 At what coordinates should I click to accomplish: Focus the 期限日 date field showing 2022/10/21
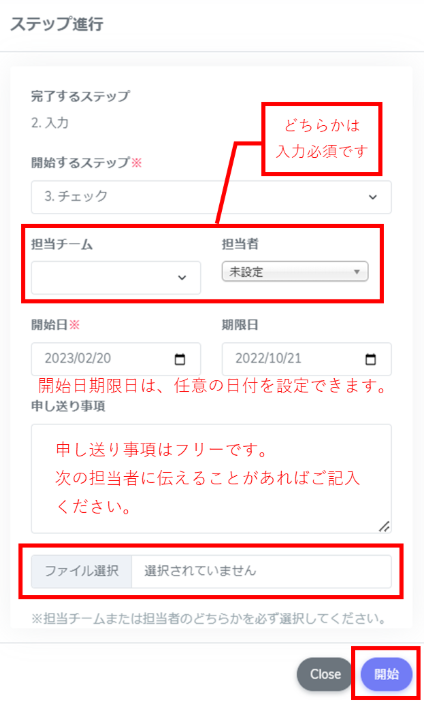pyautogui.click(x=307, y=359)
